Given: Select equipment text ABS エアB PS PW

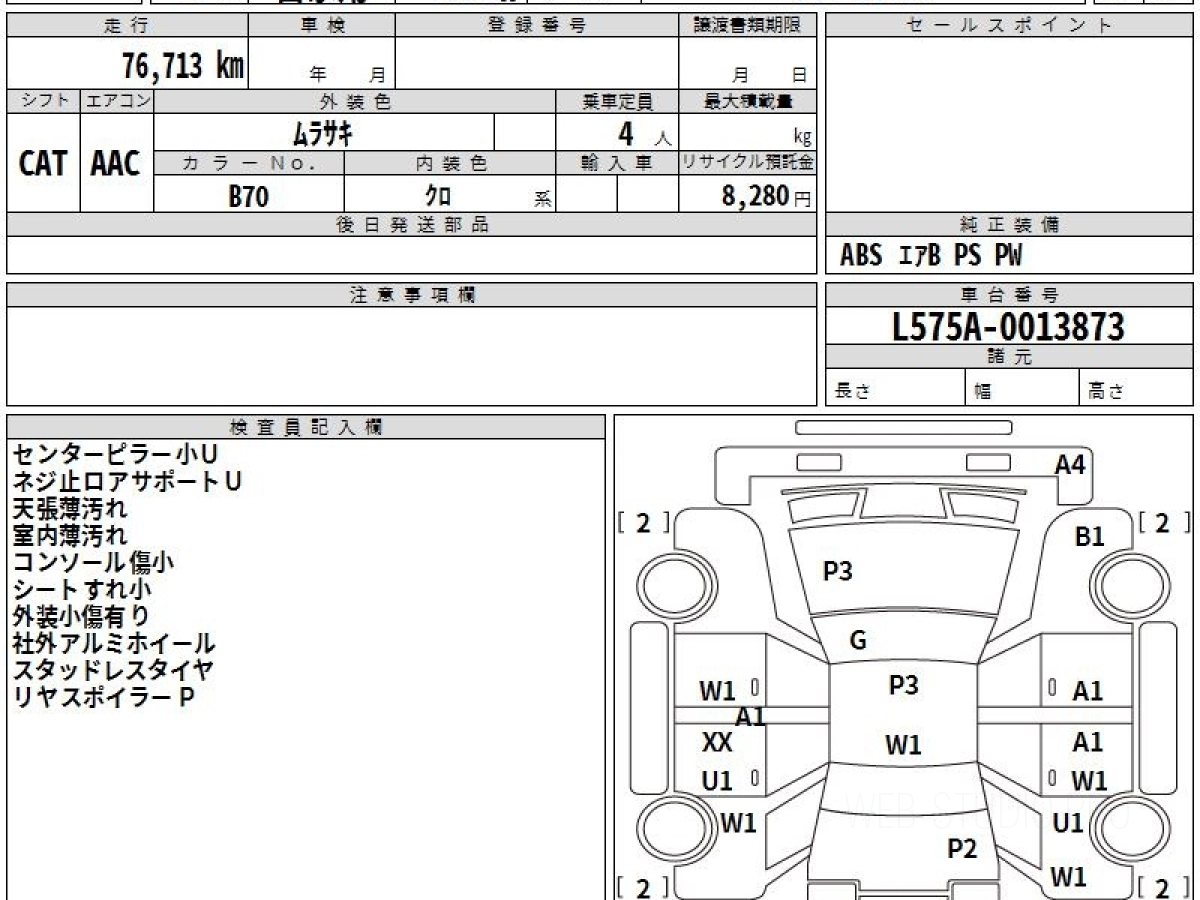Looking at the screenshot, I should (x=931, y=256).
